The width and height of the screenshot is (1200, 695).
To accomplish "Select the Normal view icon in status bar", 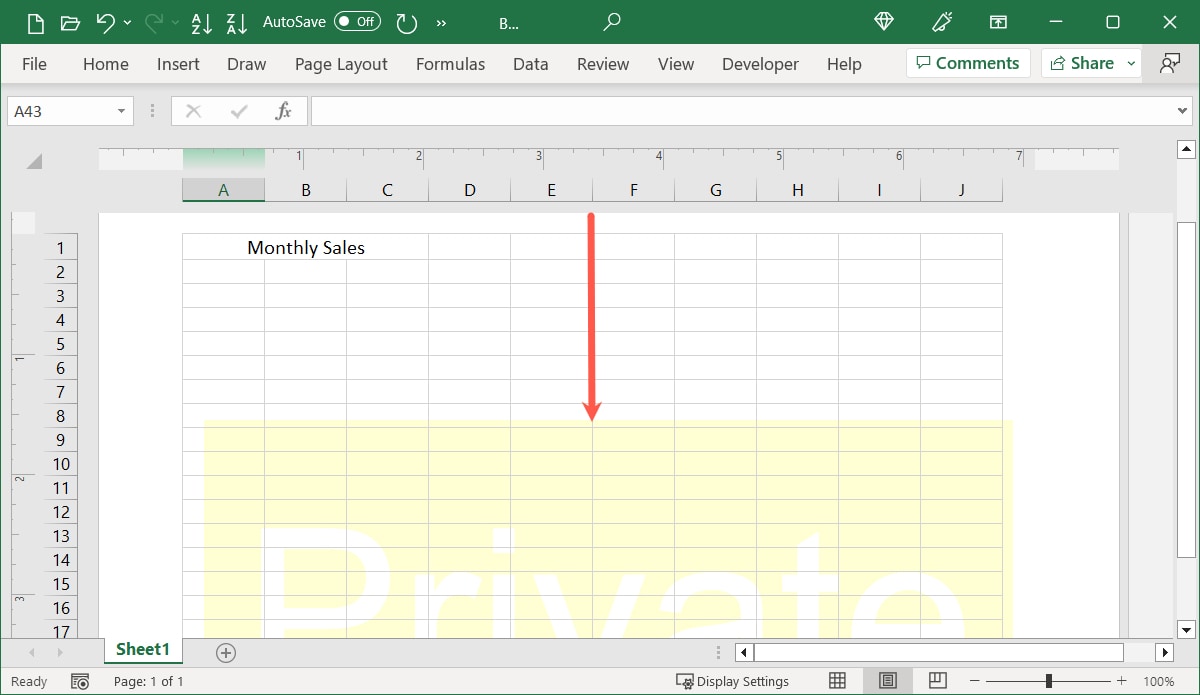I will click(x=837, y=681).
